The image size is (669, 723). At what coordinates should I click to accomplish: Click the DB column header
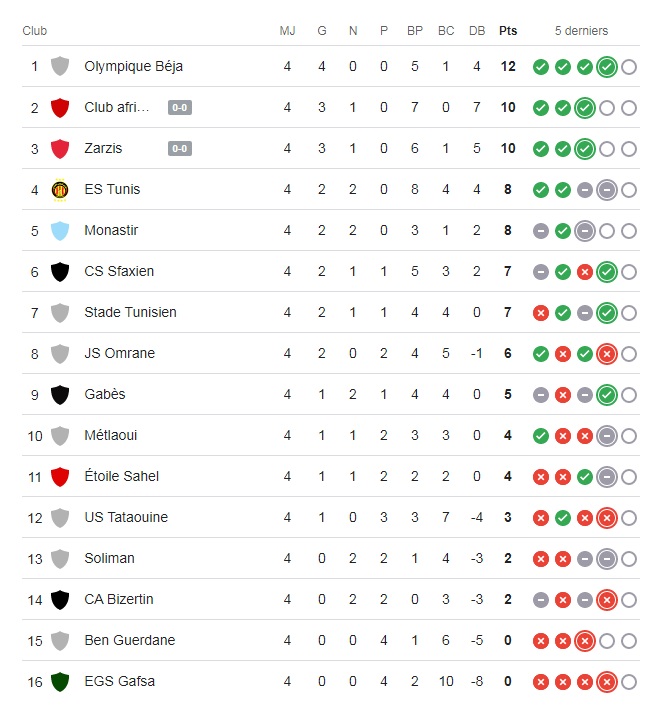click(x=477, y=31)
